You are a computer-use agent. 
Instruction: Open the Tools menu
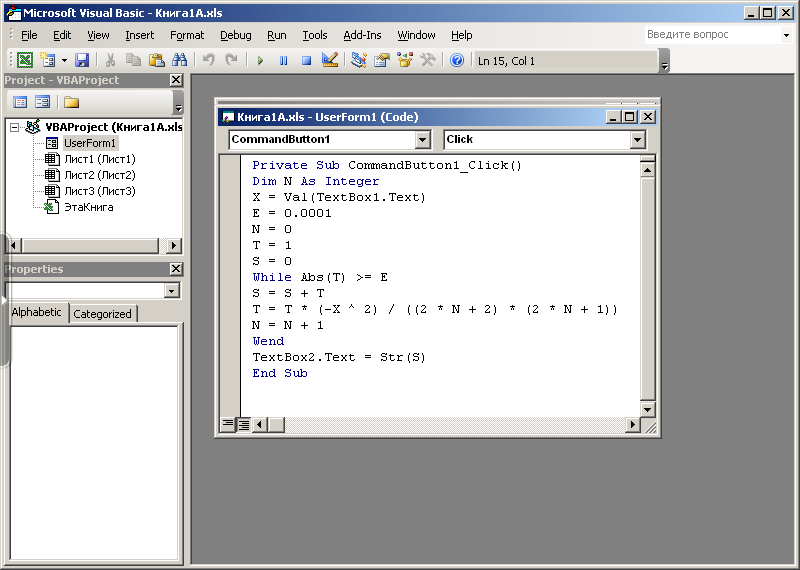point(315,35)
